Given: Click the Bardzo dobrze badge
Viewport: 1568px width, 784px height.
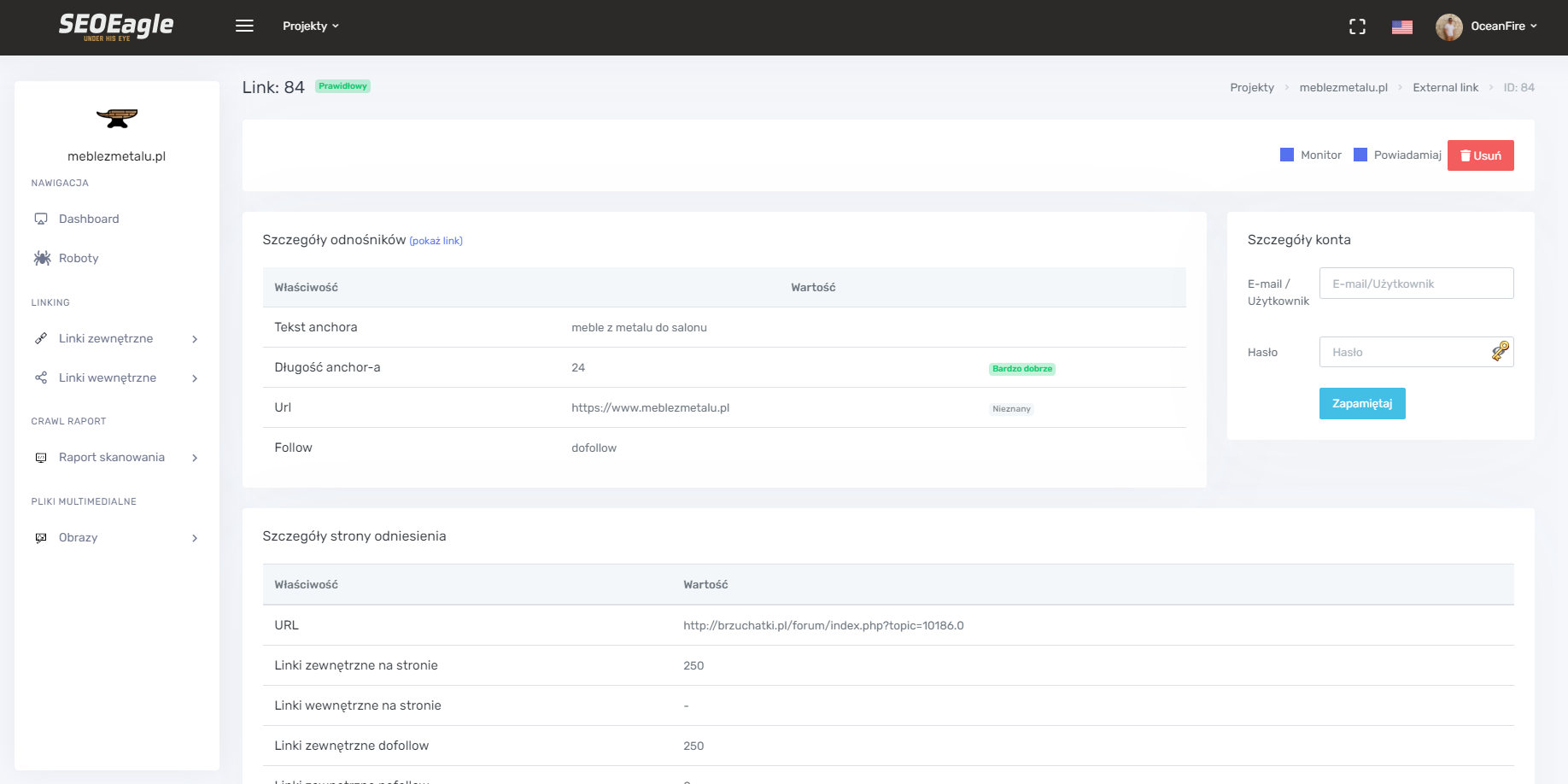Looking at the screenshot, I should click(1022, 369).
